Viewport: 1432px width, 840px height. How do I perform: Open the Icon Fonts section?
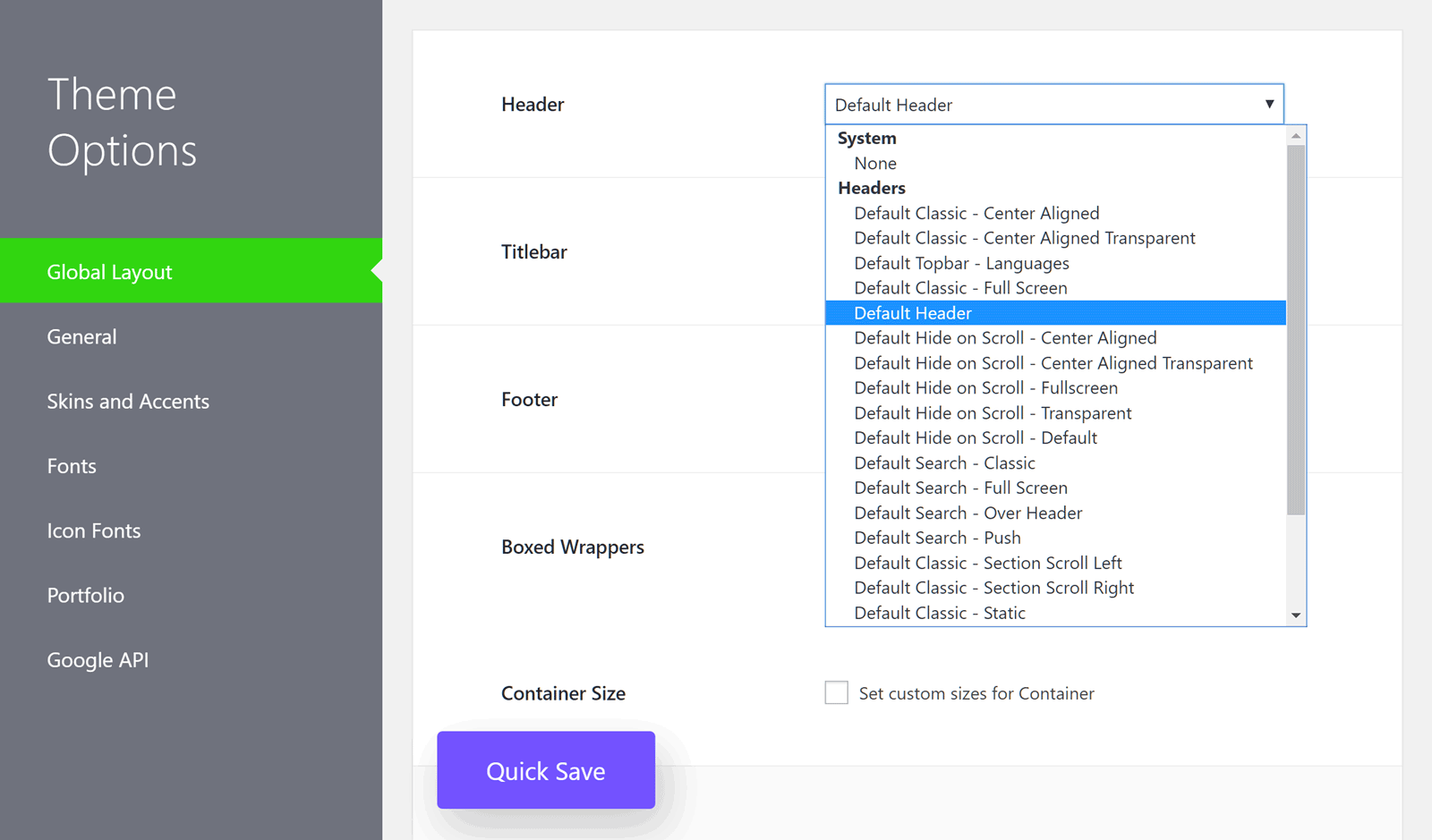coord(94,531)
